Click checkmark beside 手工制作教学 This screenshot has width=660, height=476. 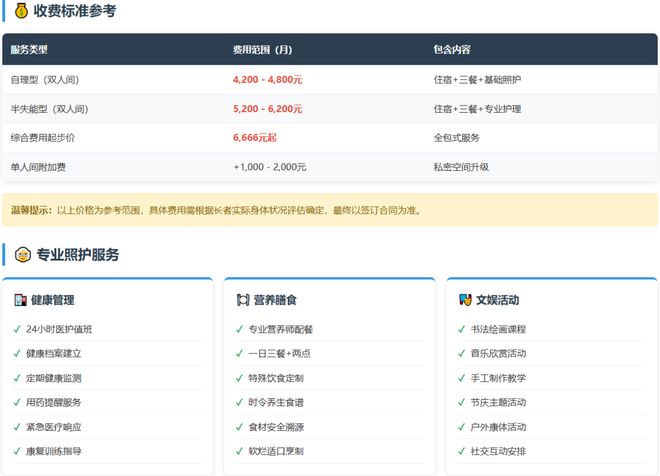pos(462,378)
